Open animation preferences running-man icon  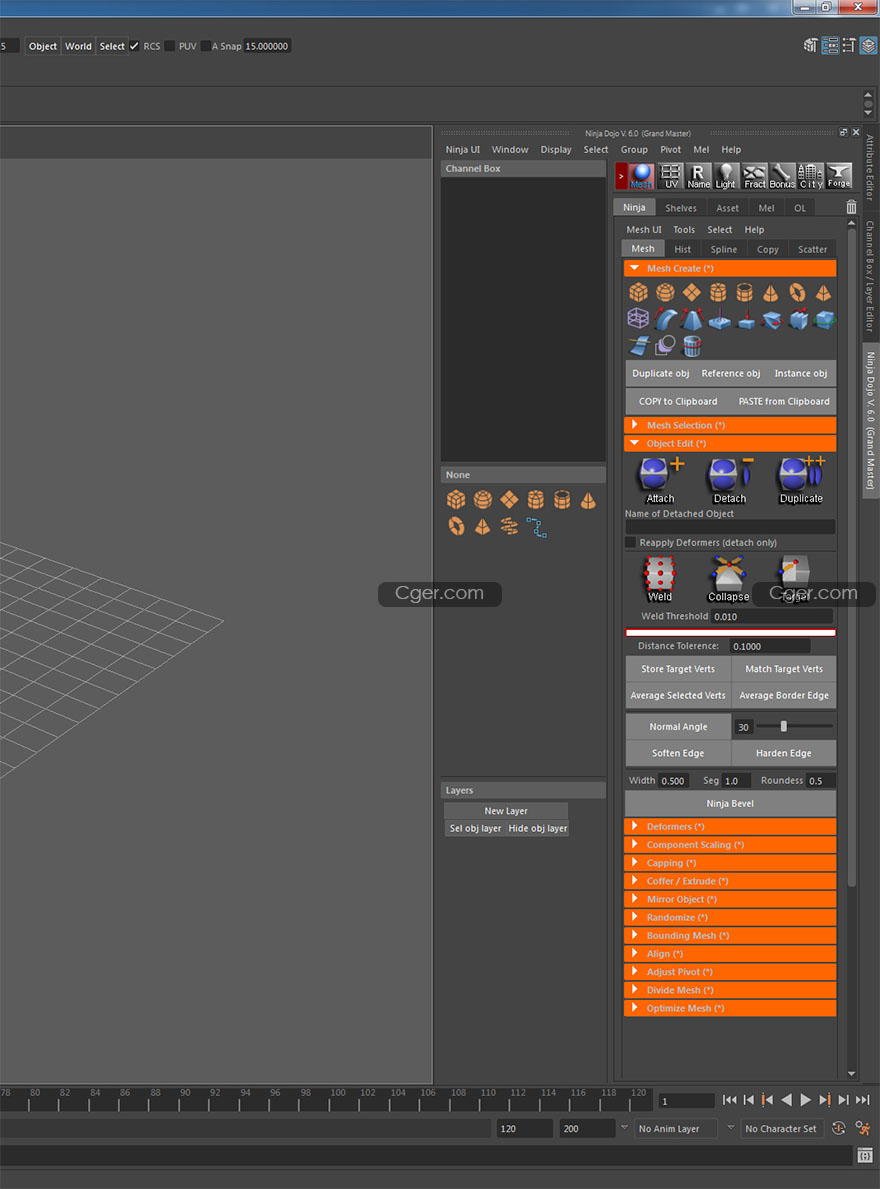coord(863,1128)
